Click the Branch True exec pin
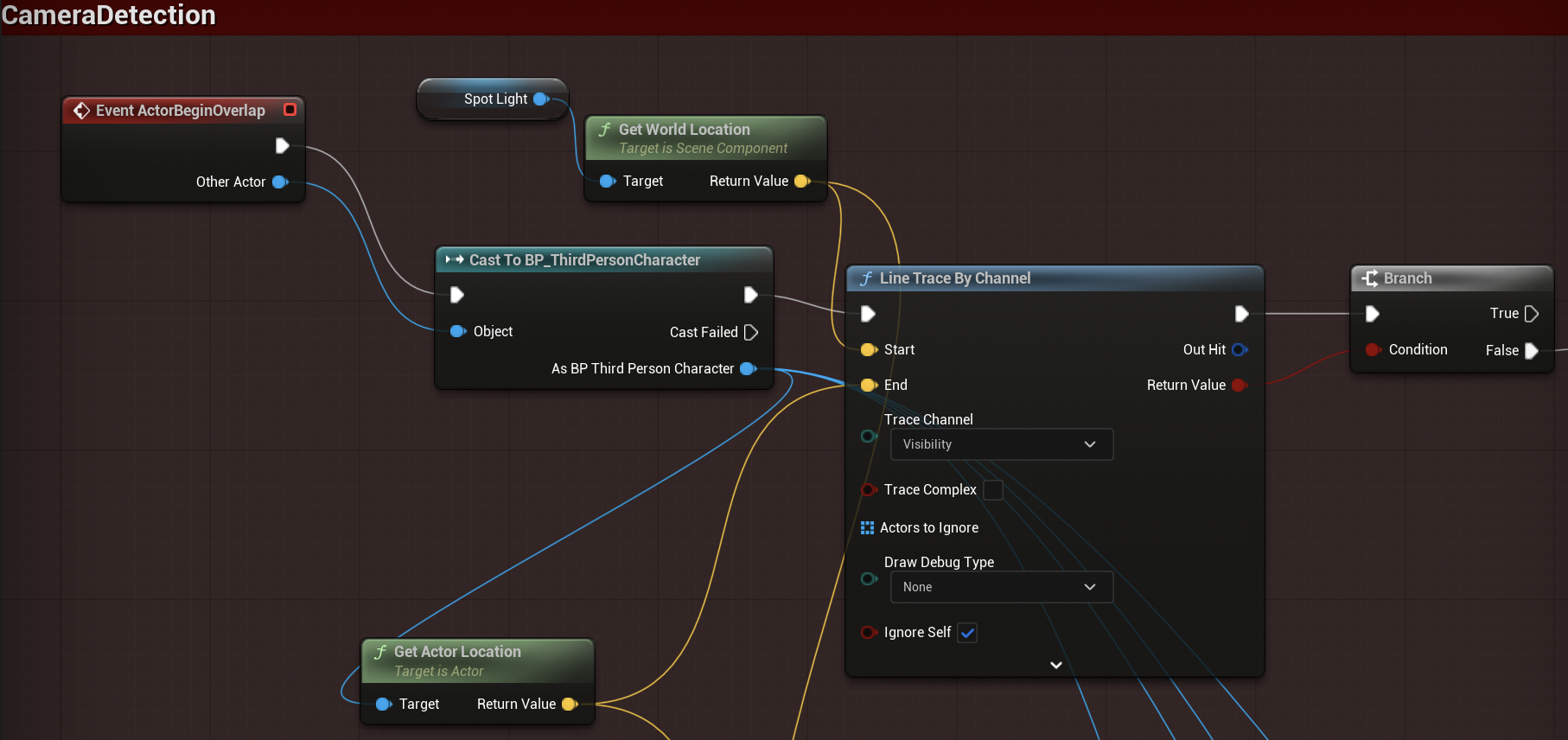Screen dimensions: 1568x740 [1532, 314]
